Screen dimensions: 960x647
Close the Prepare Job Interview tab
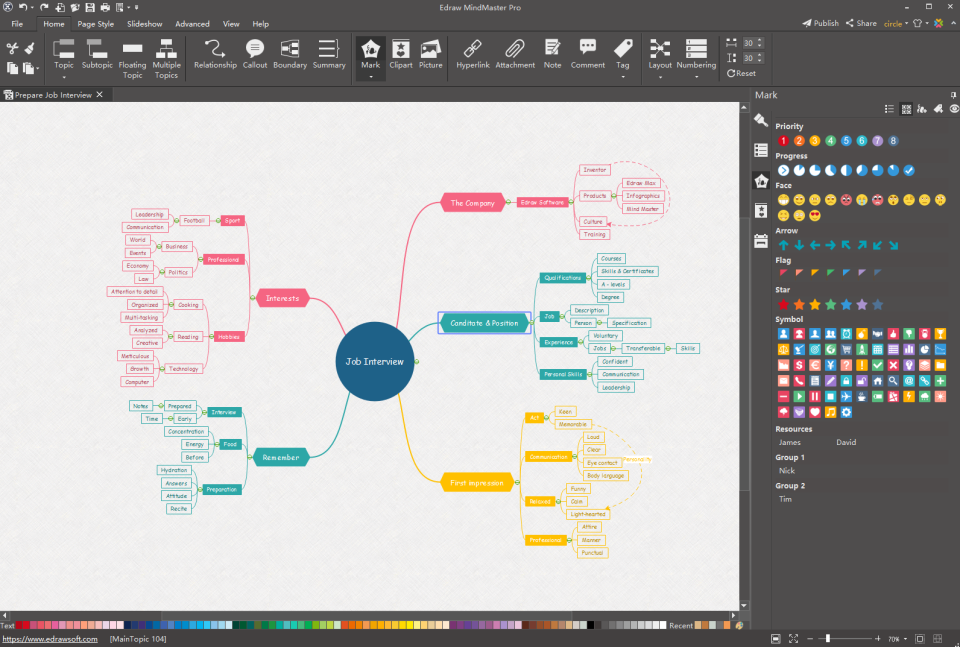(100, 94)
